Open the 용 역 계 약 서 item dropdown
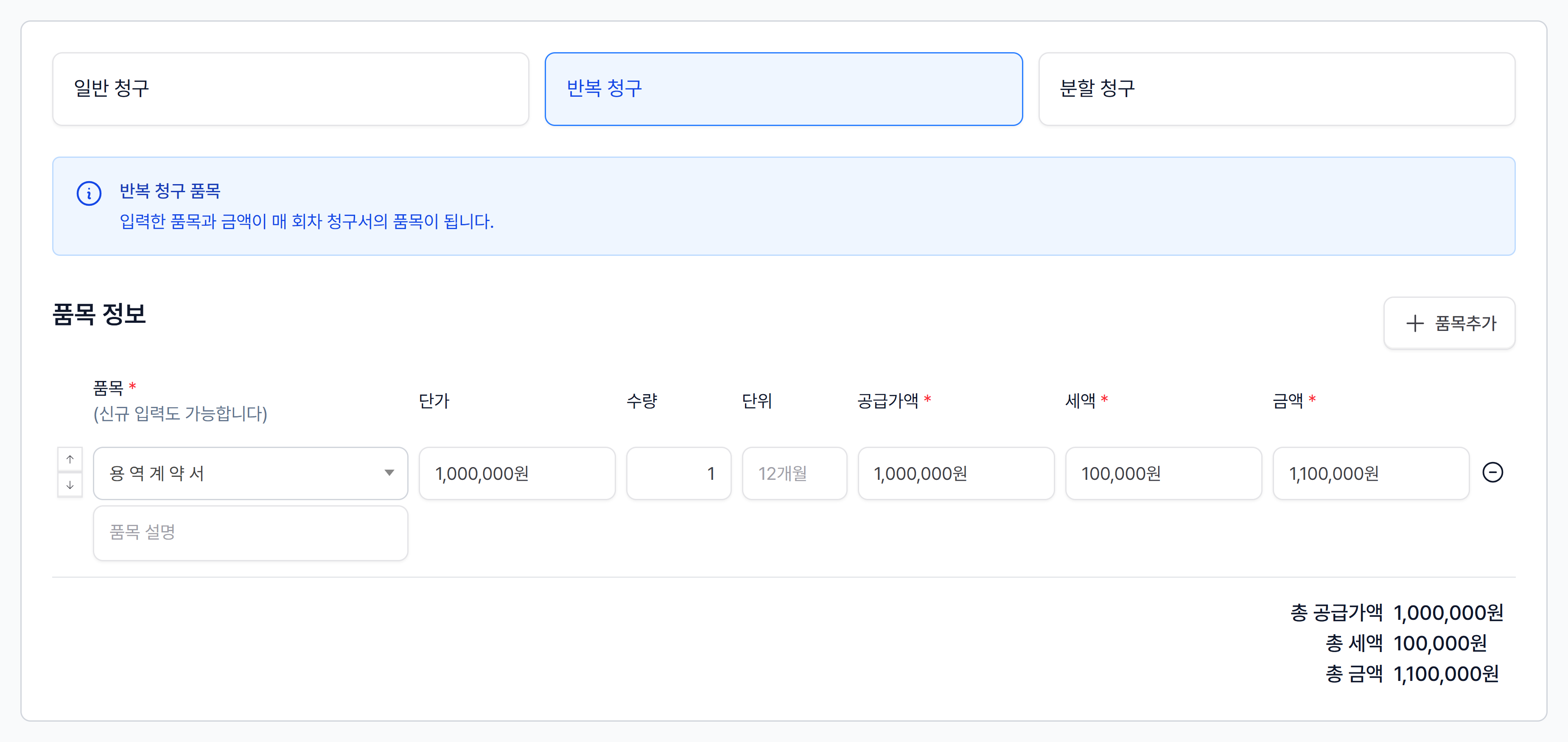This screenshot has width=1568, height=742. click(x=250, y=473)
